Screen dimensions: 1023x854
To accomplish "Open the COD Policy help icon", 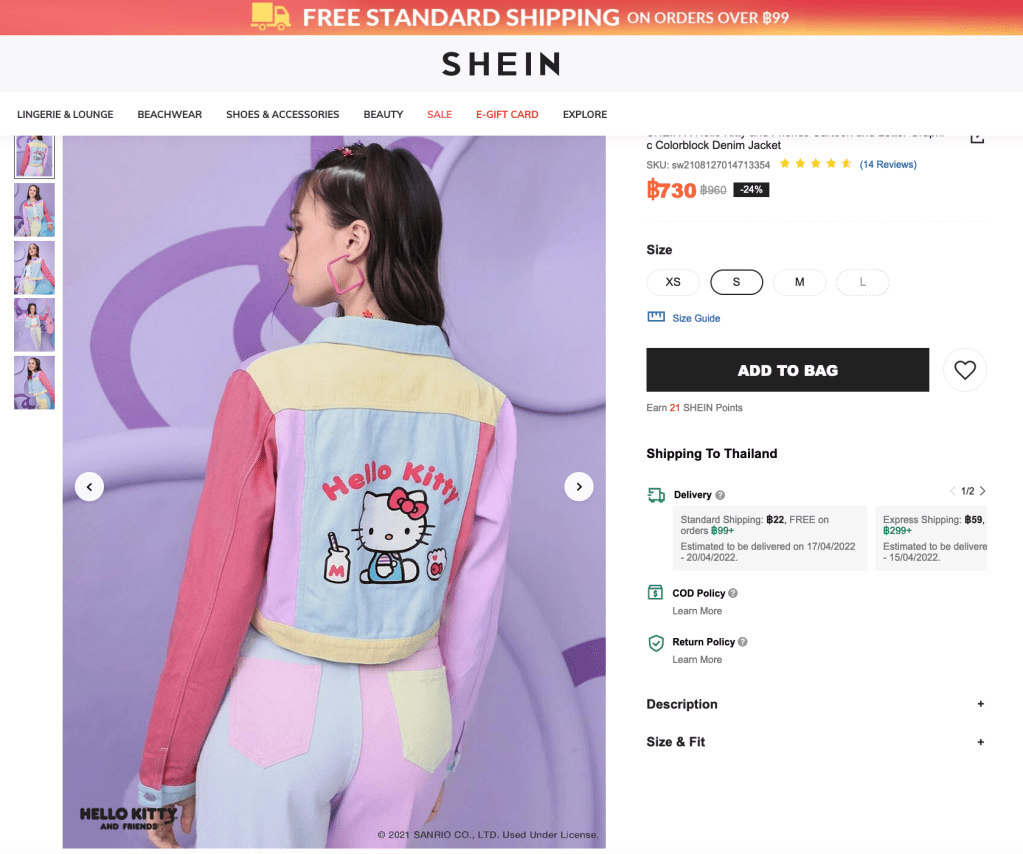I will click(x=733, y=593).
